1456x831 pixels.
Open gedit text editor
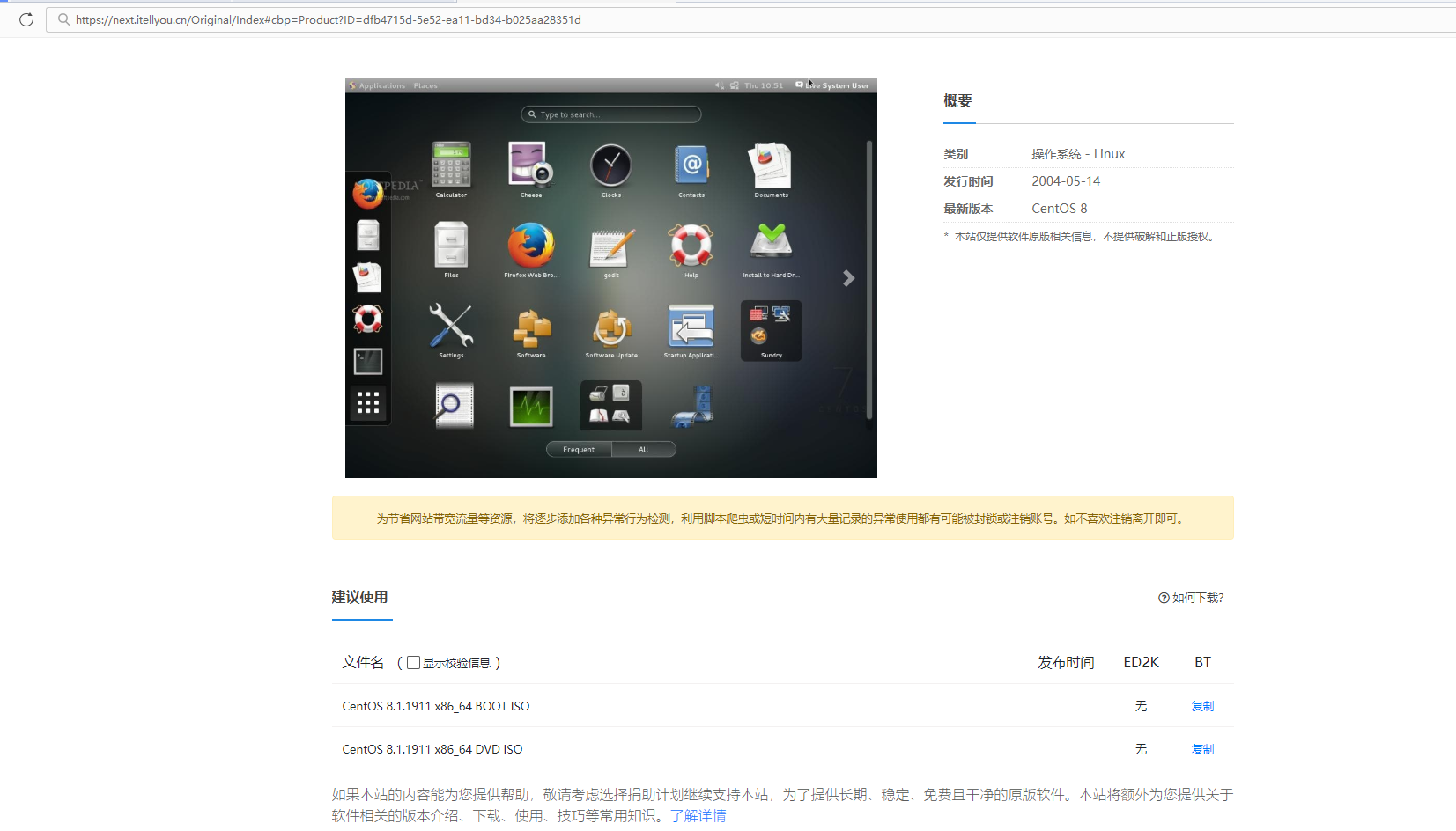[610, 249]
